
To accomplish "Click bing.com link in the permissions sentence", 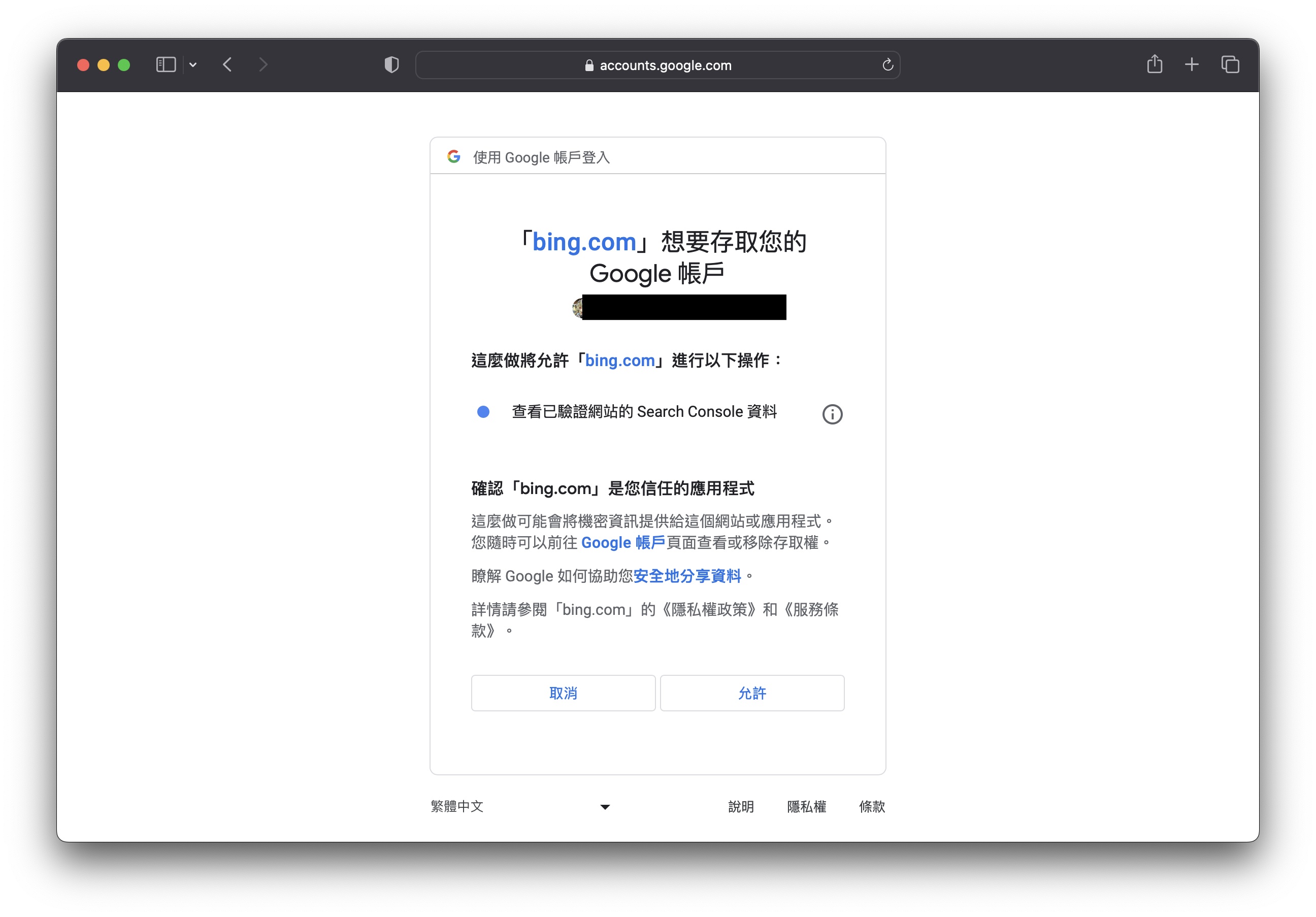I will [x=619, y=361].
